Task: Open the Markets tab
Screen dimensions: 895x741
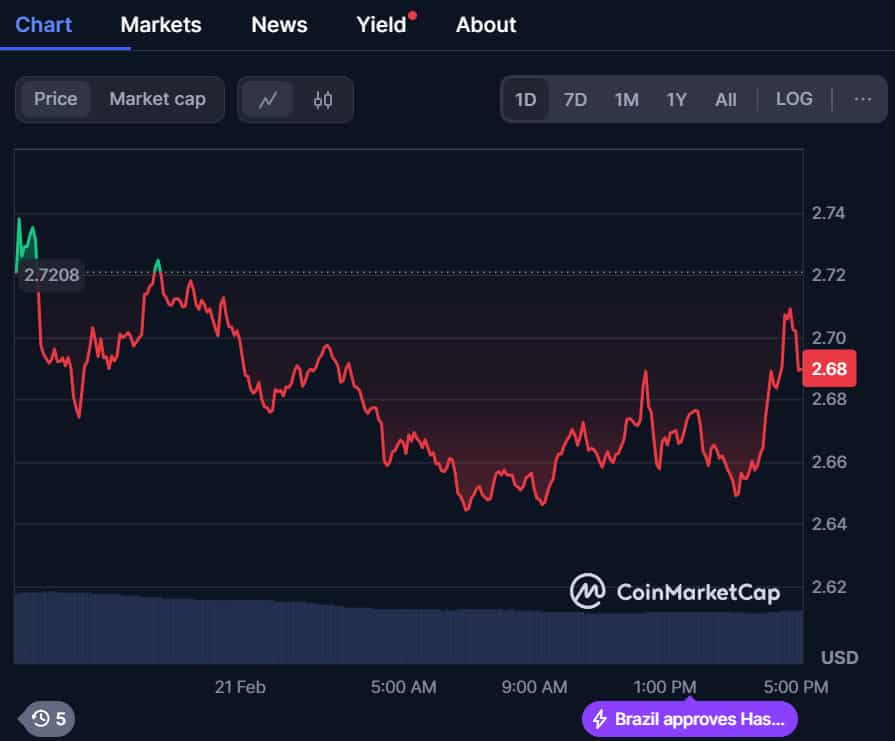Action: point(160,24)
